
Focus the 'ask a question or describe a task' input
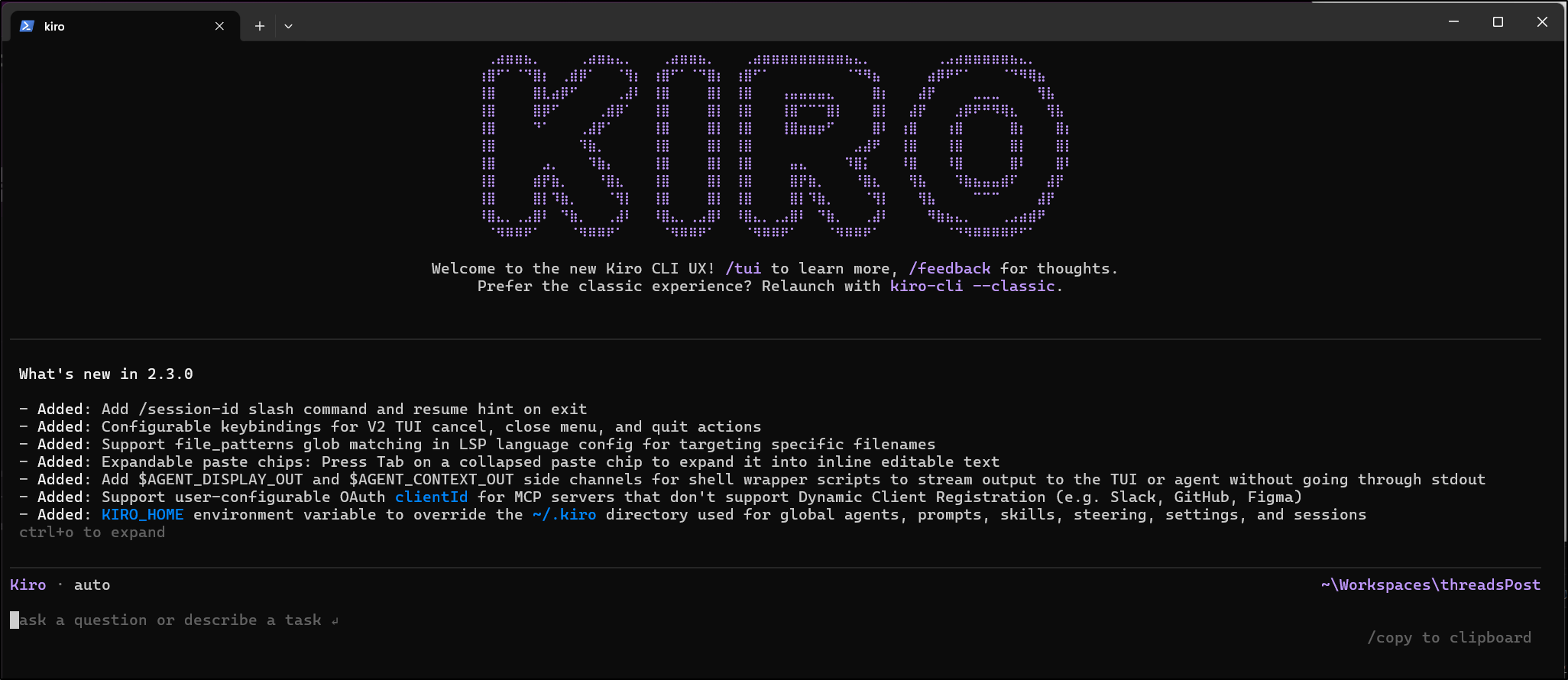(x=176, y=620)
